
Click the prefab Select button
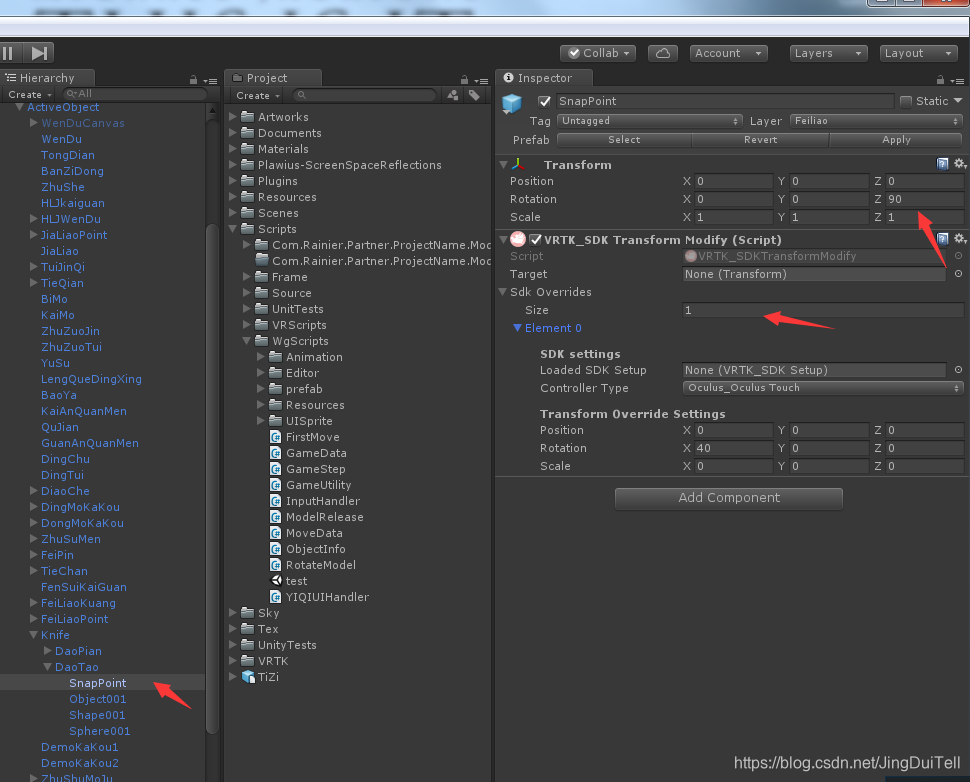(x=624, y=140)
